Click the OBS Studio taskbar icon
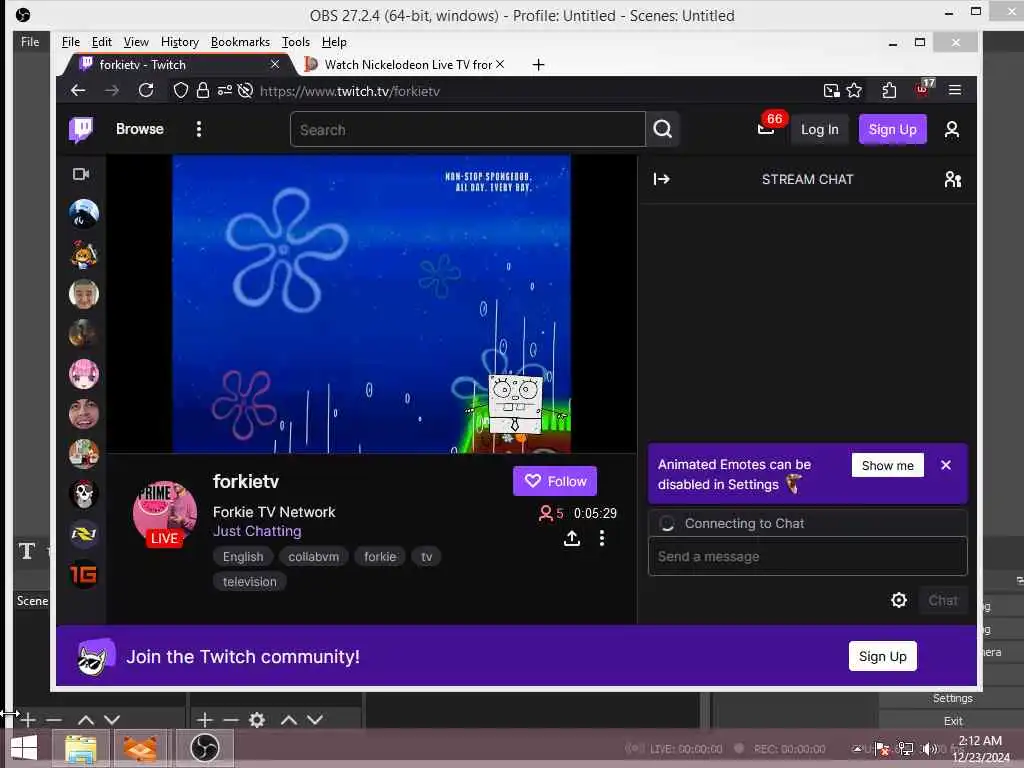The height and width of the screenshot is (768, 1024). coord(204,748)
